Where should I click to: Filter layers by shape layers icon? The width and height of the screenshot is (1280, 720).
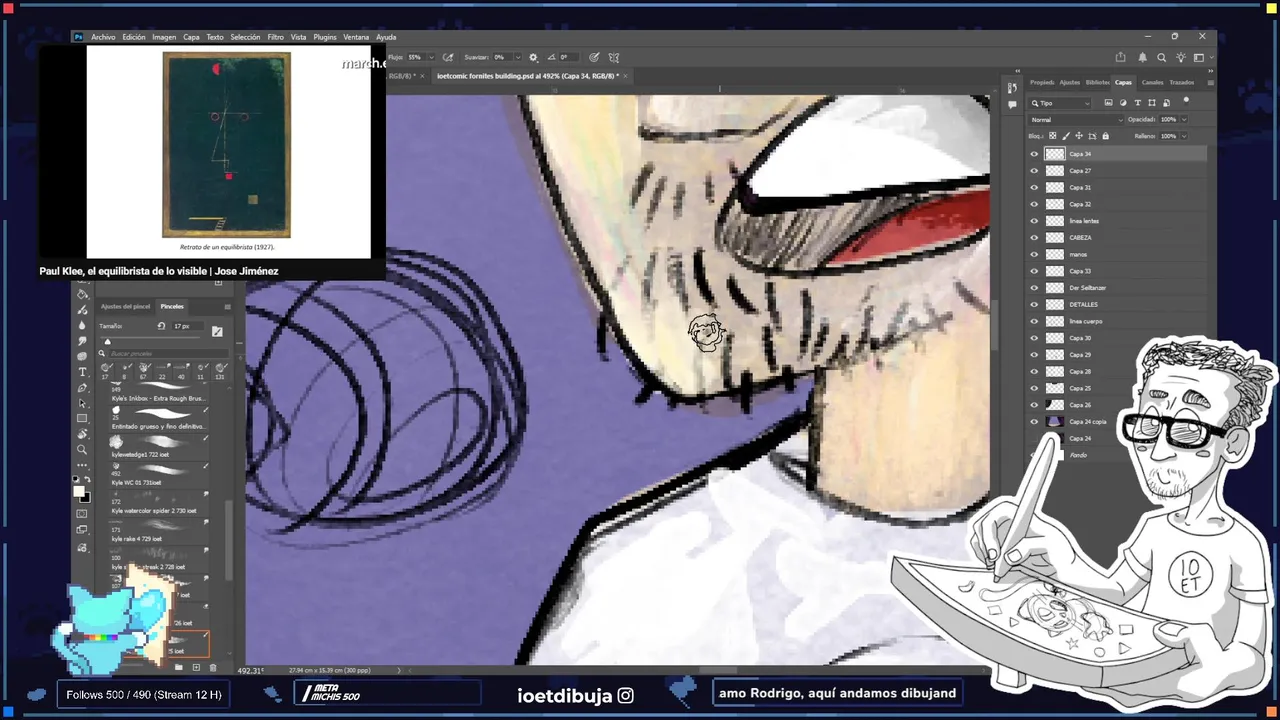1152,103
